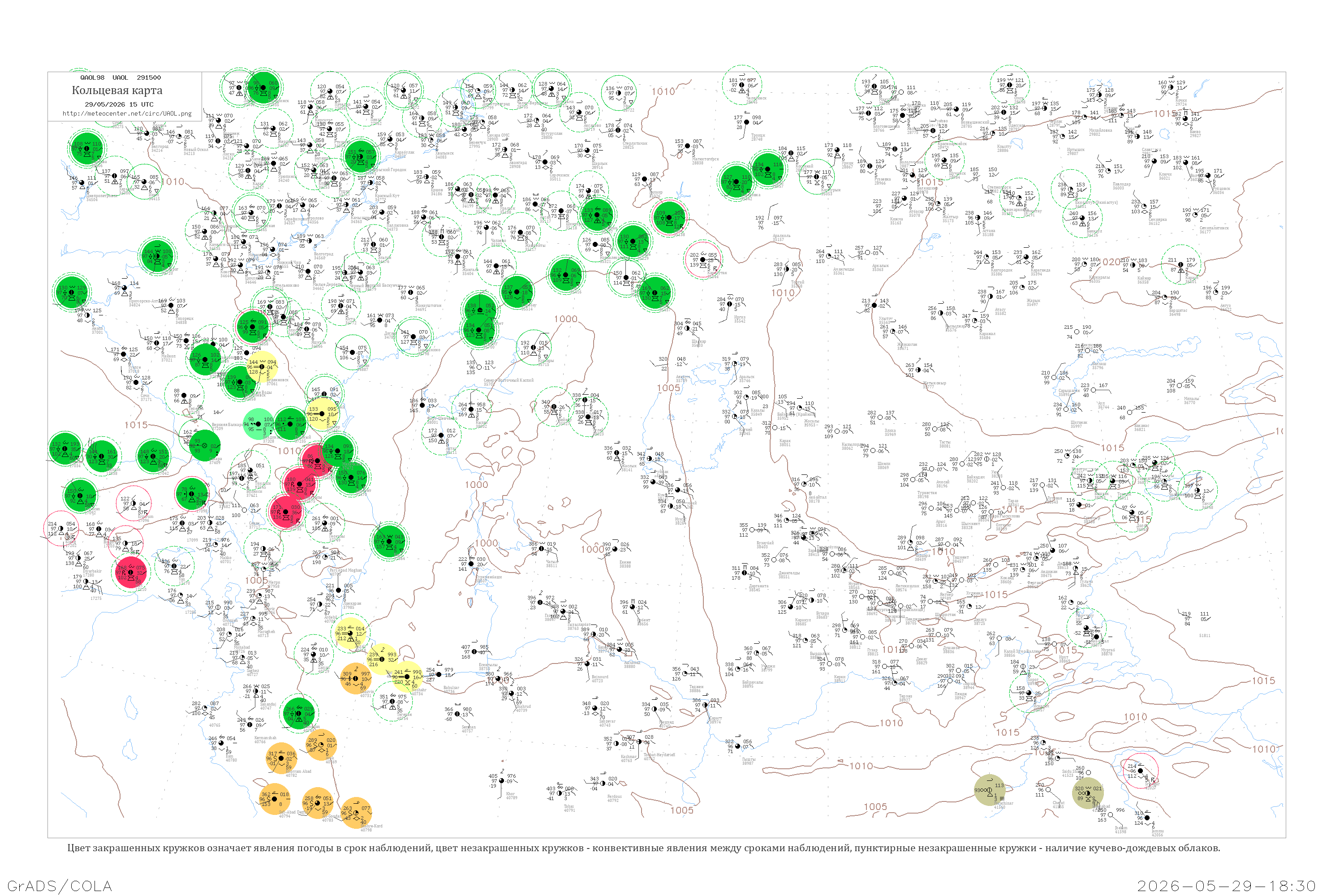Viewport: 1344px width, 896px height.
Task: Click the "Semnan 40757" station label
Action: 468,729
